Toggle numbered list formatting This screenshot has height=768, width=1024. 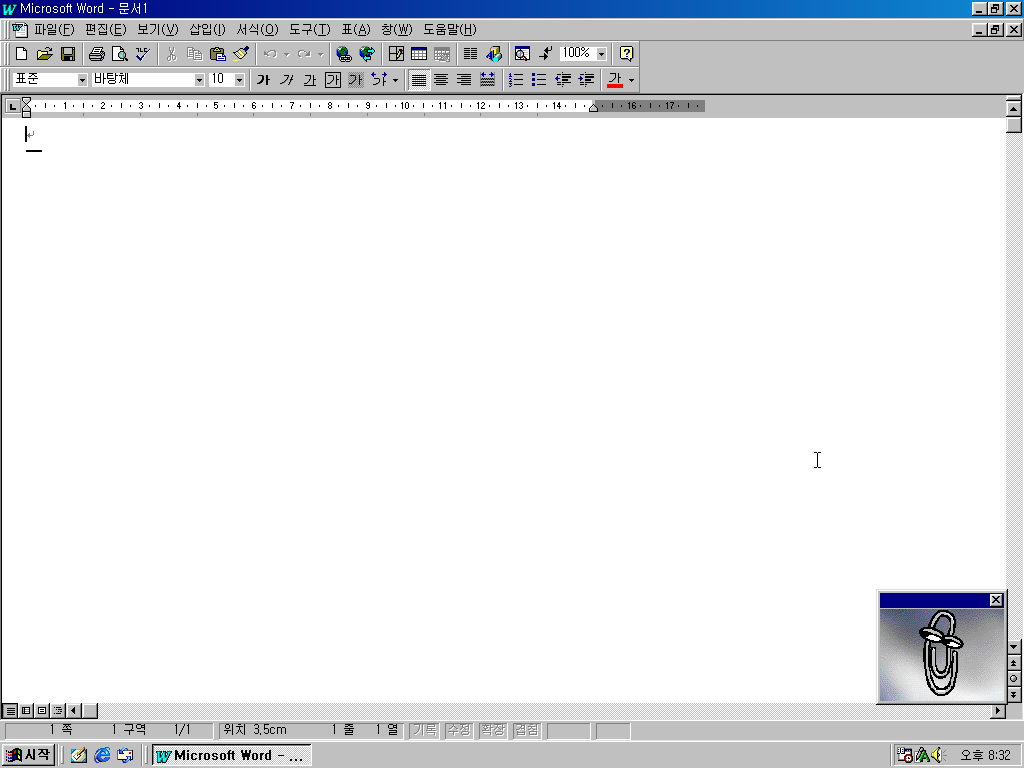coord(516,80)
